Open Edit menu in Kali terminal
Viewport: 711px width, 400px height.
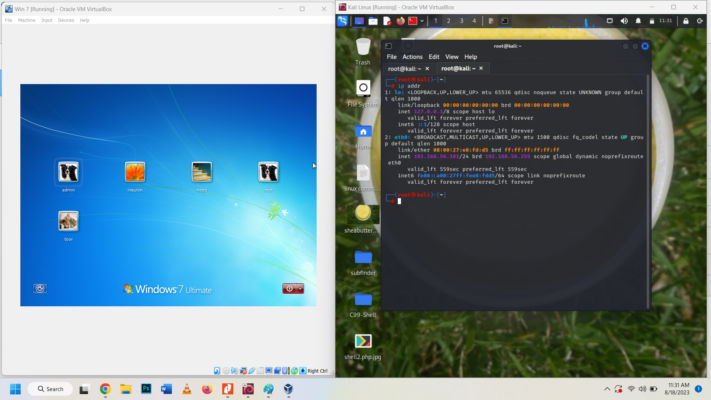[x=434, y=57]
